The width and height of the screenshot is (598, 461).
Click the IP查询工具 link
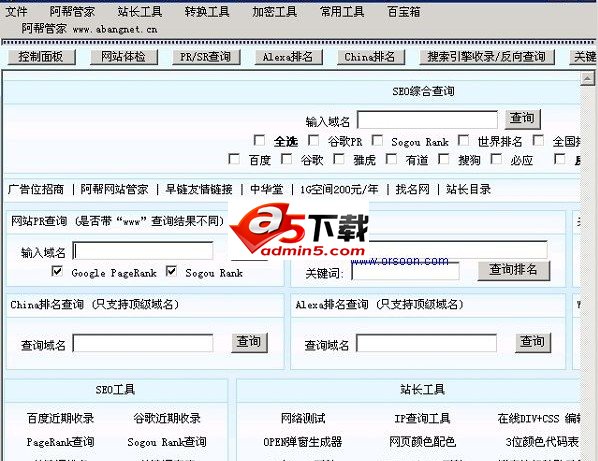pyautogui.click(x=422, y=418)
